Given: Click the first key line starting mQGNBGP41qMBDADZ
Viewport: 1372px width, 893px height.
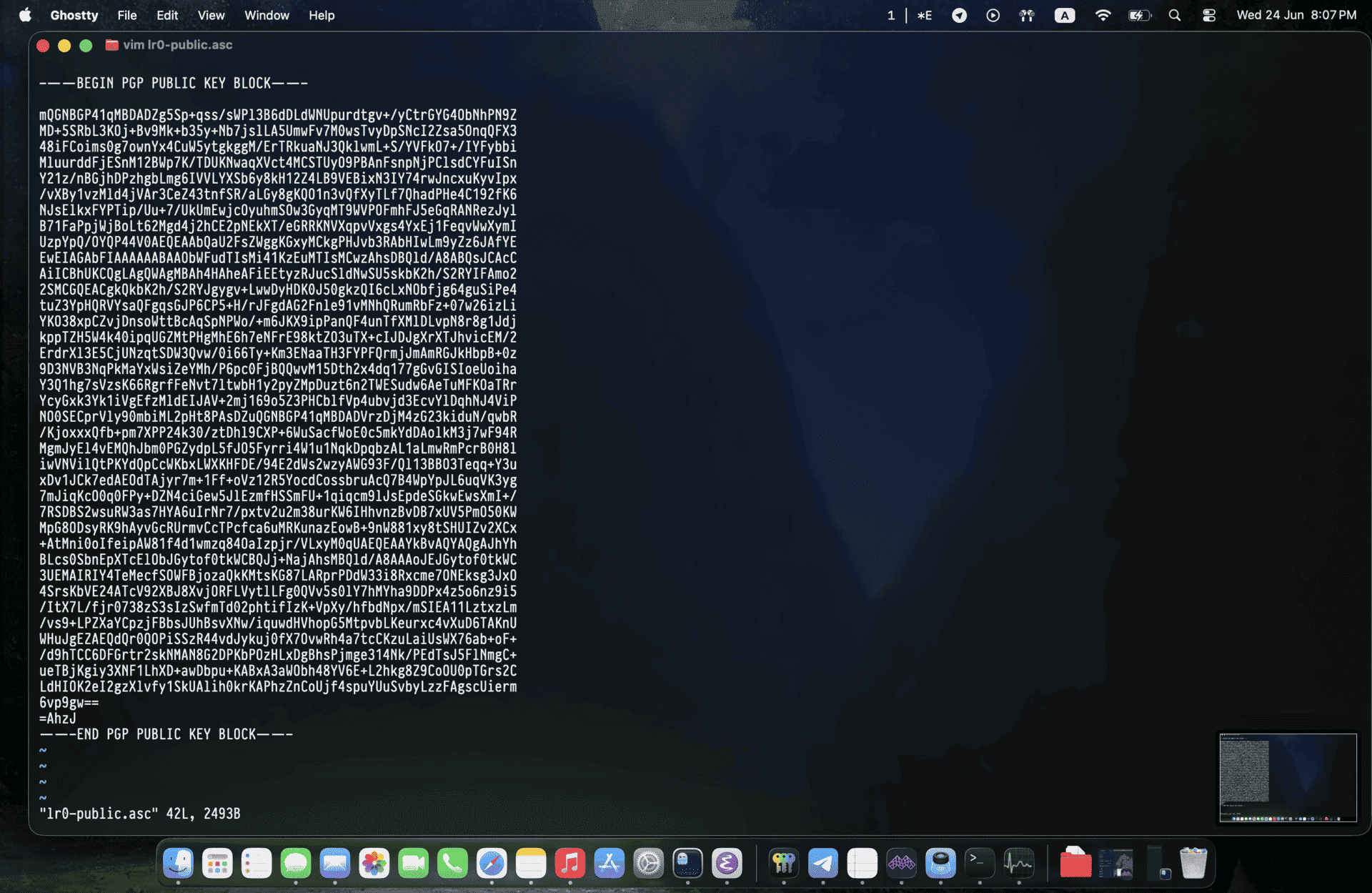Looking at the screenshot, I should coord(278,115).
